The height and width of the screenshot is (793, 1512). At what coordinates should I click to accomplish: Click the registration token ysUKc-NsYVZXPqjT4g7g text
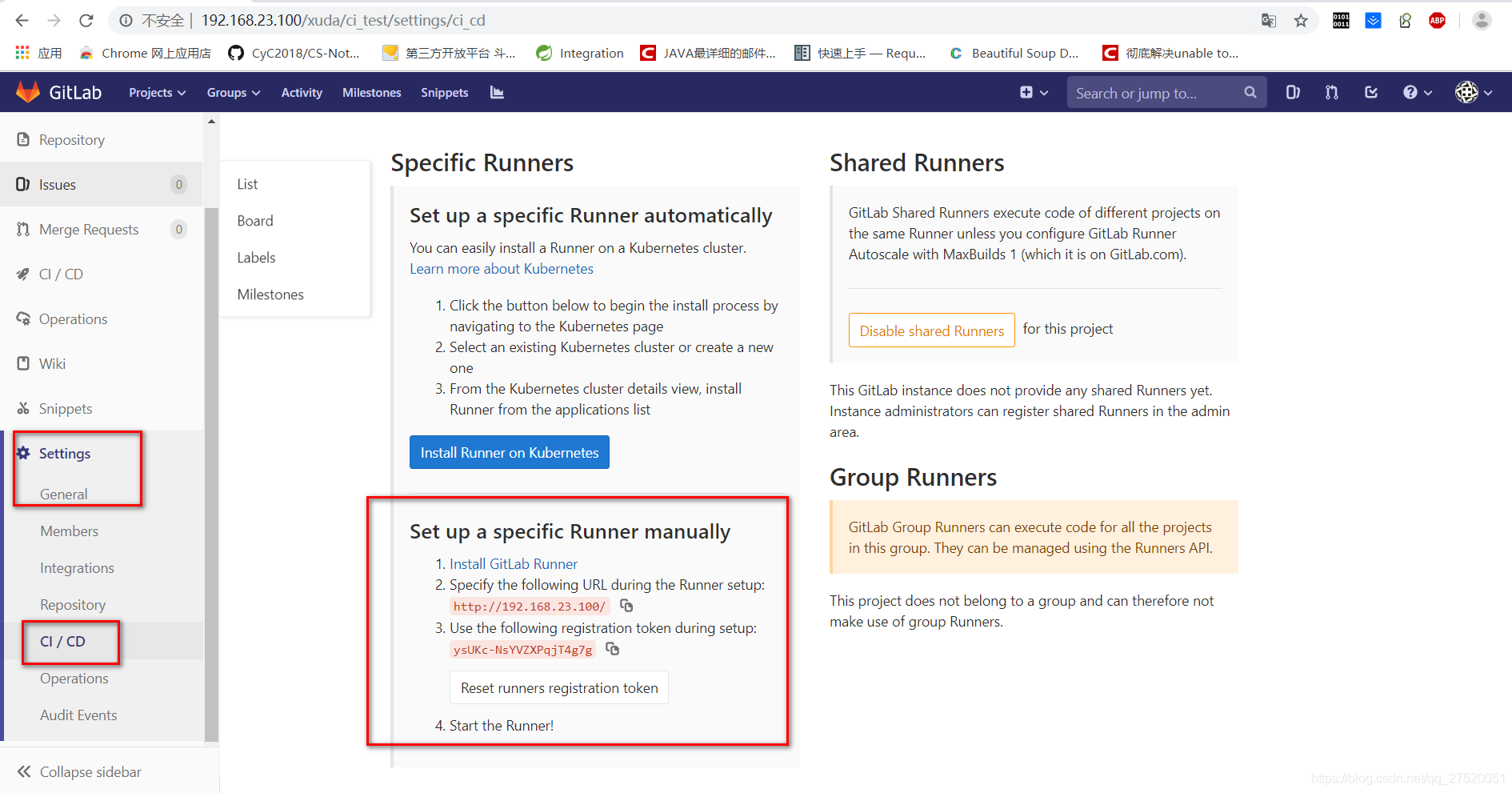point(523,650)
